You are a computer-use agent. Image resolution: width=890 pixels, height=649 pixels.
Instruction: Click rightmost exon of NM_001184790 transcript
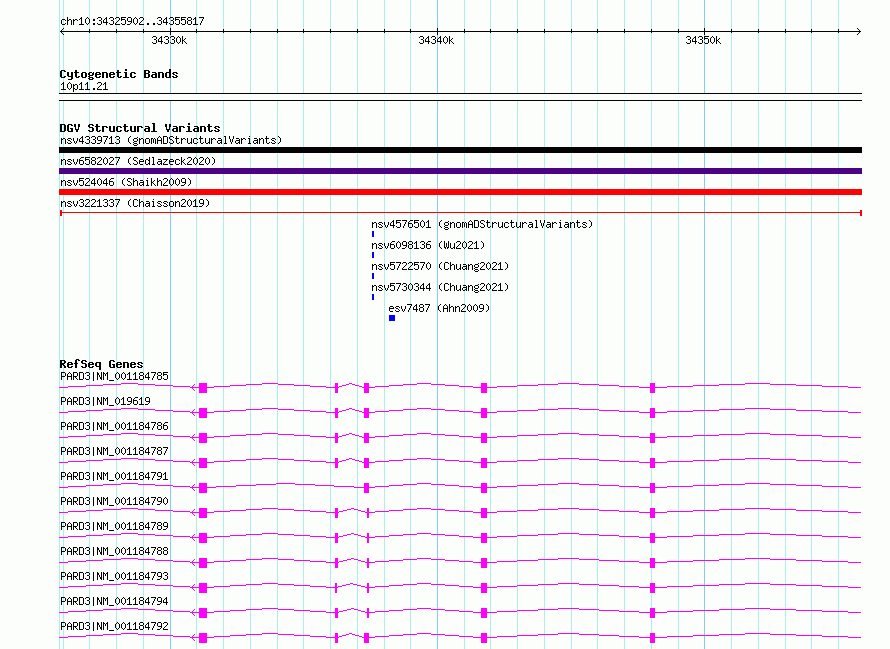click(652, 513)
